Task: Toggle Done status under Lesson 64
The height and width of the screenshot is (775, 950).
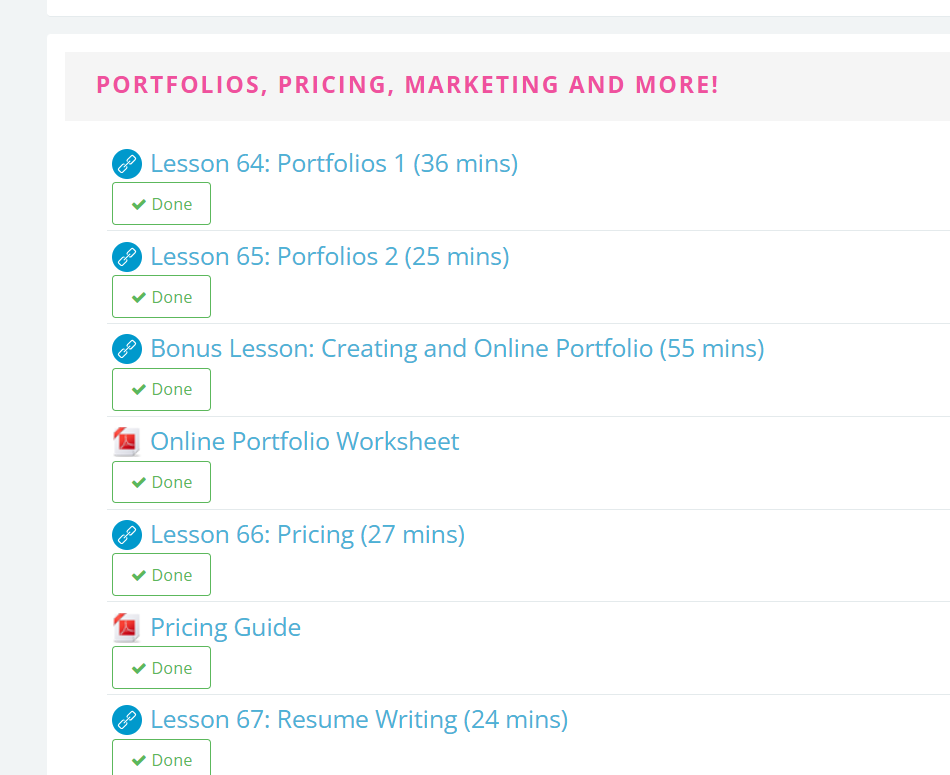Action: pyautogui.click(x=161, y=204)
